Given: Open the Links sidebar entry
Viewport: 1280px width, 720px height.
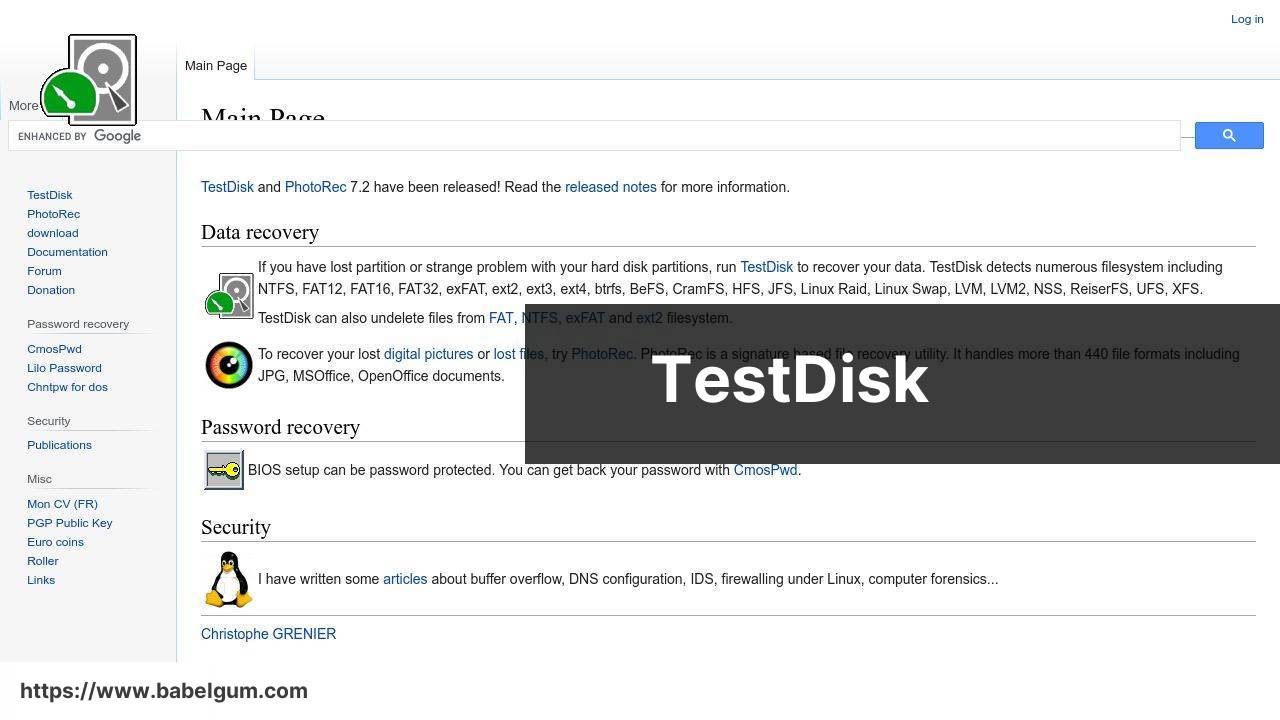Looking at the screenshot, I should pyautogui.click(x=41, y=580).
